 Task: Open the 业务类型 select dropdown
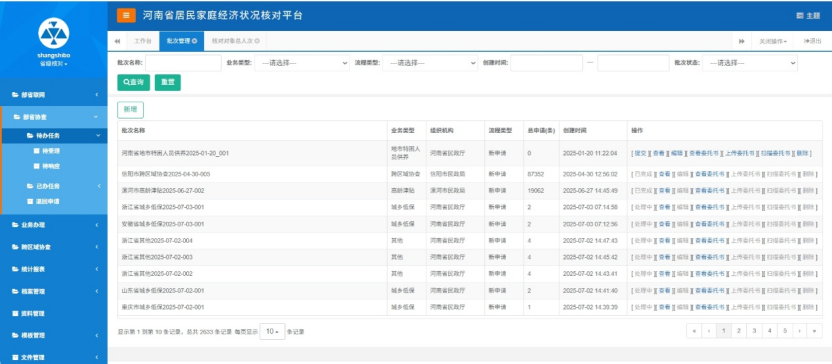pyautogui.click(x=302, y=63)
